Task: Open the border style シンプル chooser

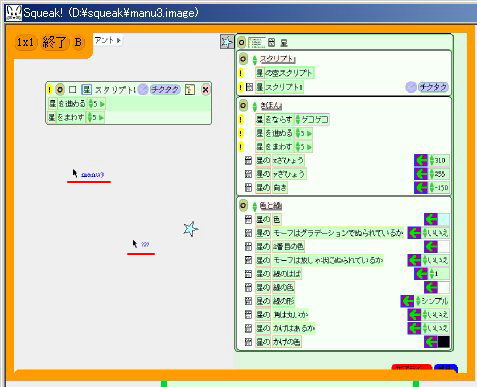Action: (432, 301)
